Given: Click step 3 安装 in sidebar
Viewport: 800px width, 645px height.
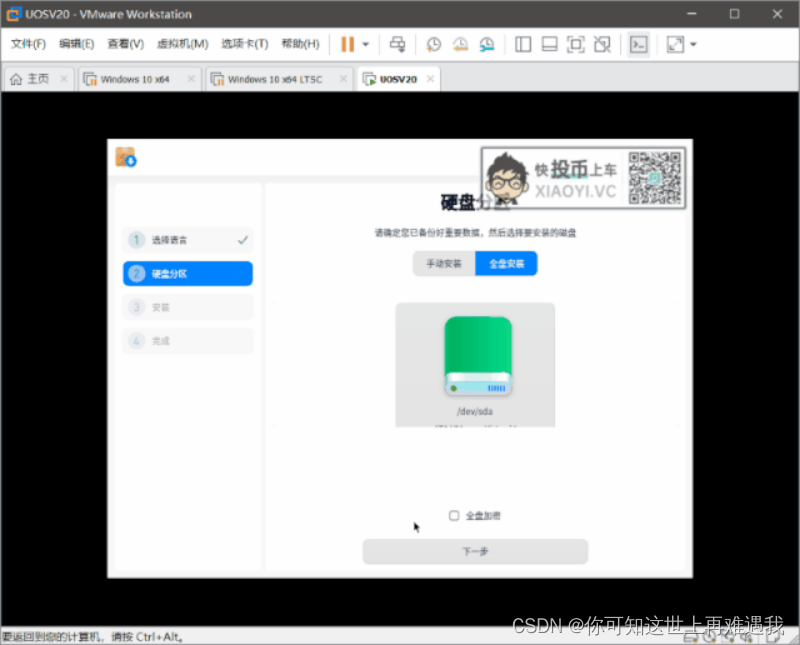Looking at the screenshot, I should click(x=188, y=307).
